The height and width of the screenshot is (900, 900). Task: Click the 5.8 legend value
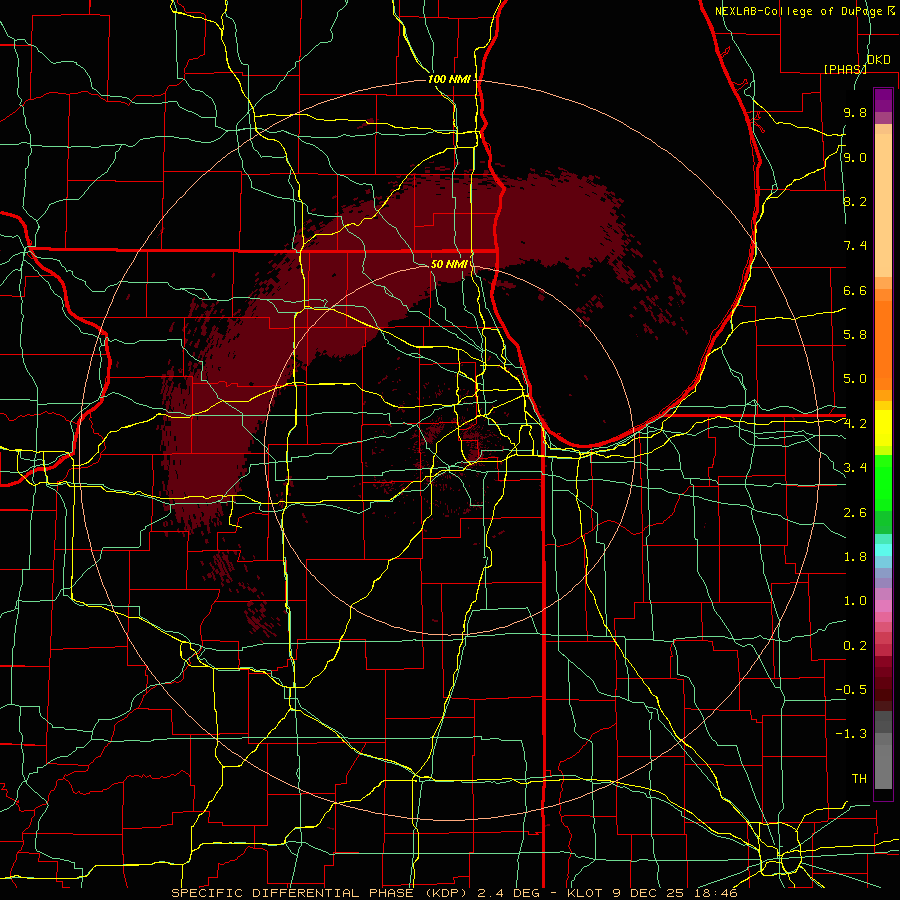pos(855,334)
